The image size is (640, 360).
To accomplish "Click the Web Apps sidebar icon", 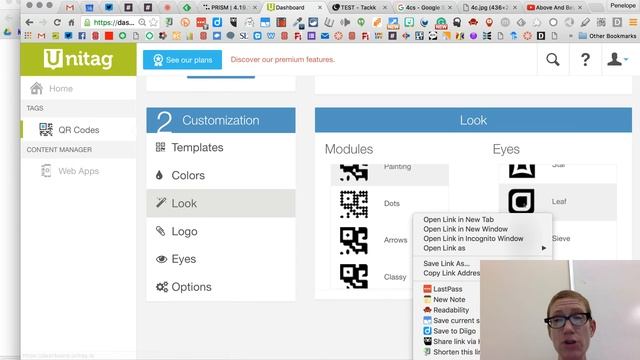I will click(x=46, y=171).
